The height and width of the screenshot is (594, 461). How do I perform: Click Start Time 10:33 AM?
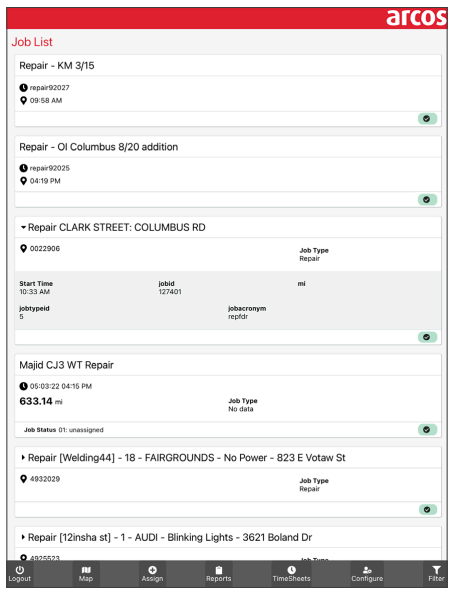coord(36,288)
